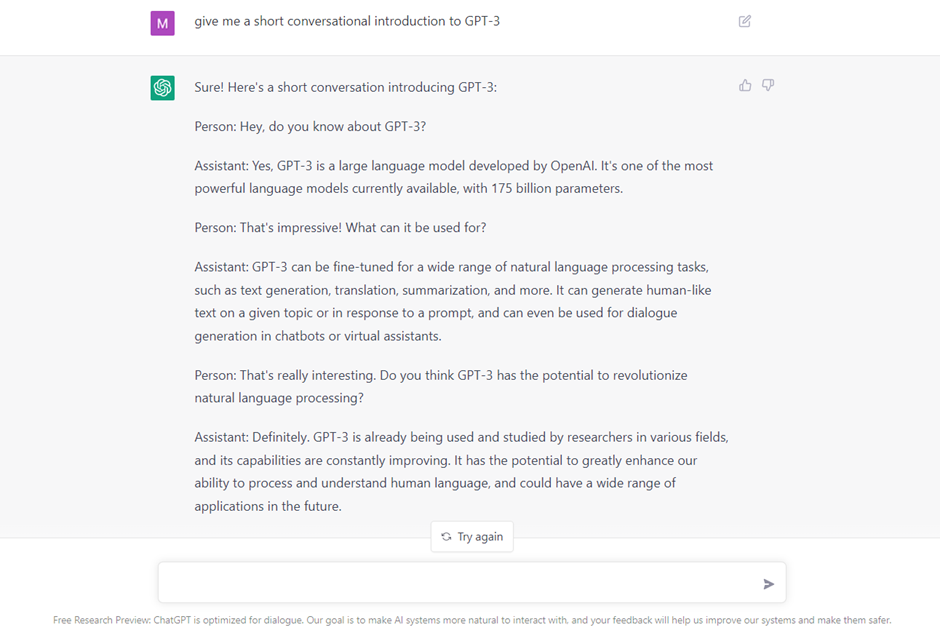Click the regenerate arrows icon inside Try again

point(446,536)
